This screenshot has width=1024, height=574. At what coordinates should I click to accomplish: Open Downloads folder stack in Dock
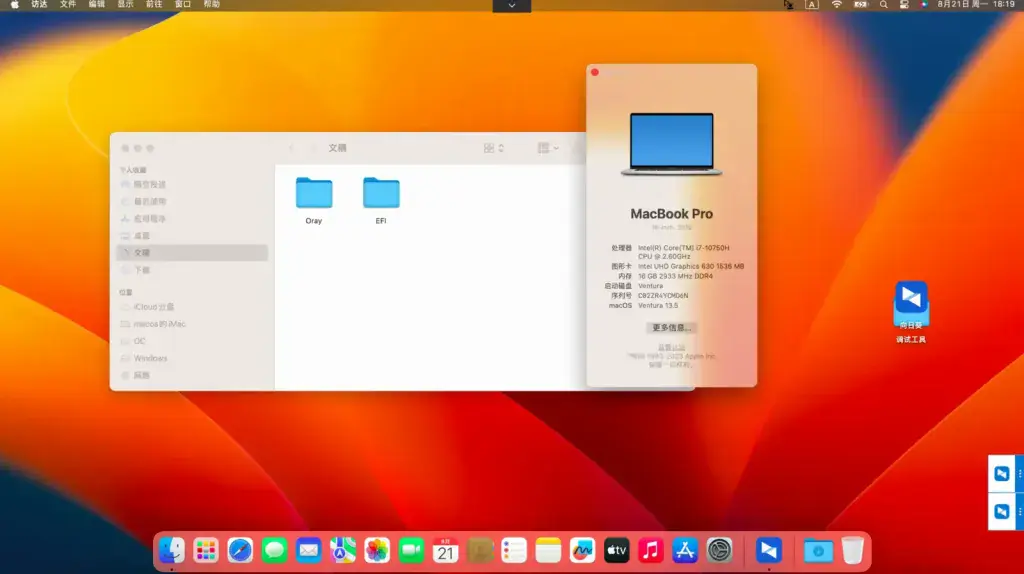pos(818,550)
